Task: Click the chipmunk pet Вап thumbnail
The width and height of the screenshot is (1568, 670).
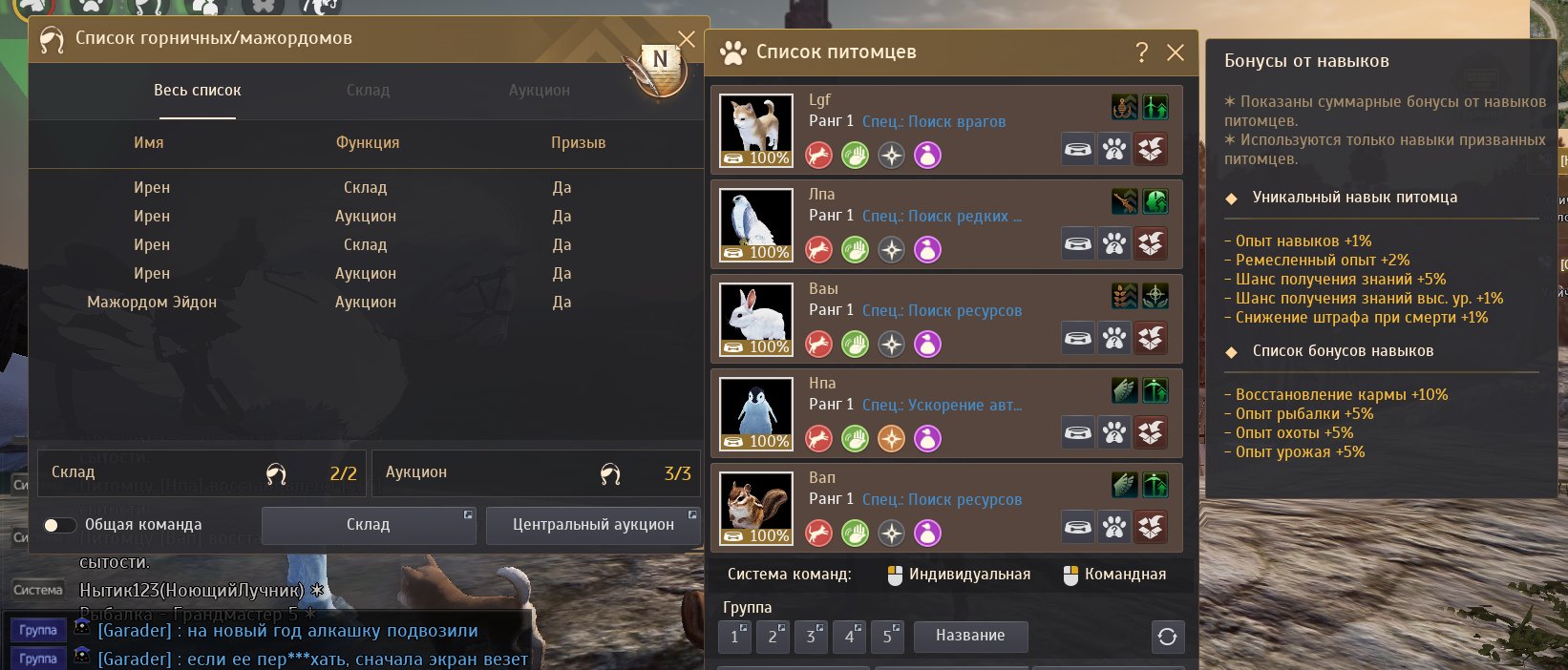Action: point(756,509)
